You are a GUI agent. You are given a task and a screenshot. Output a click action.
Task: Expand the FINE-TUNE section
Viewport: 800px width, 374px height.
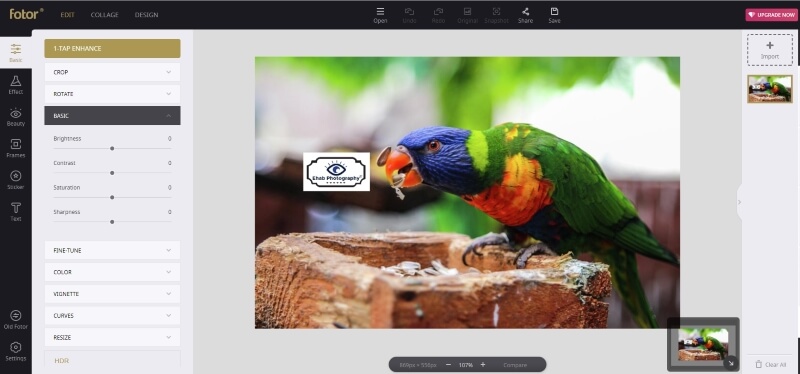coord(112,251)
